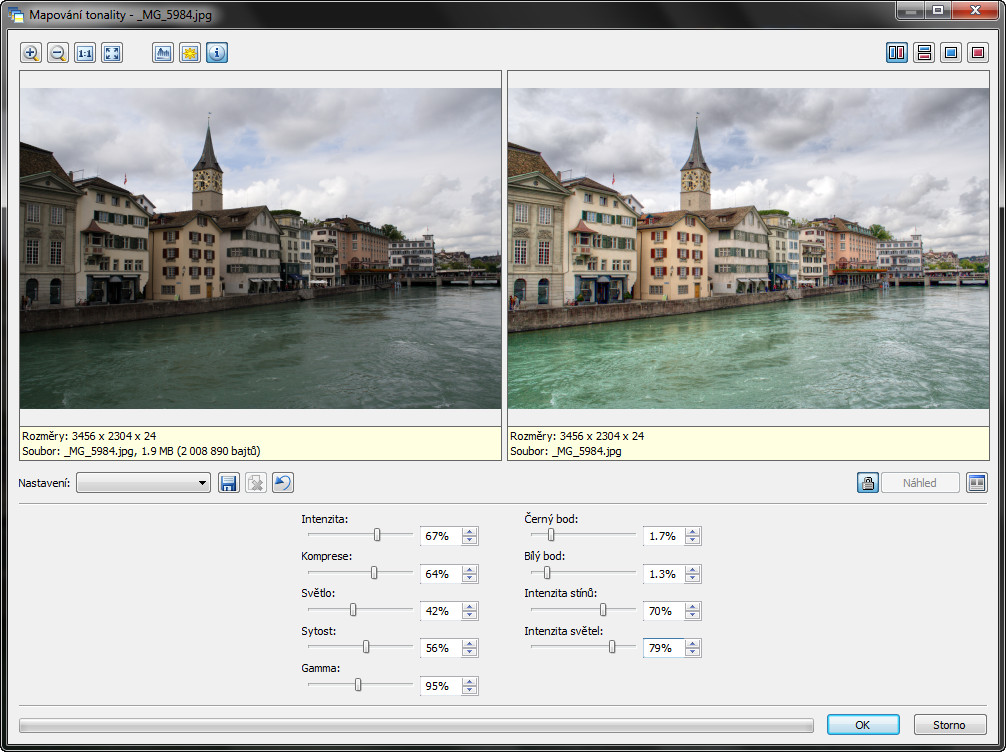Viewport: 1006px width, 752px height.
Task: Show only the blue single-image view
Action: (x=951, y=53)
